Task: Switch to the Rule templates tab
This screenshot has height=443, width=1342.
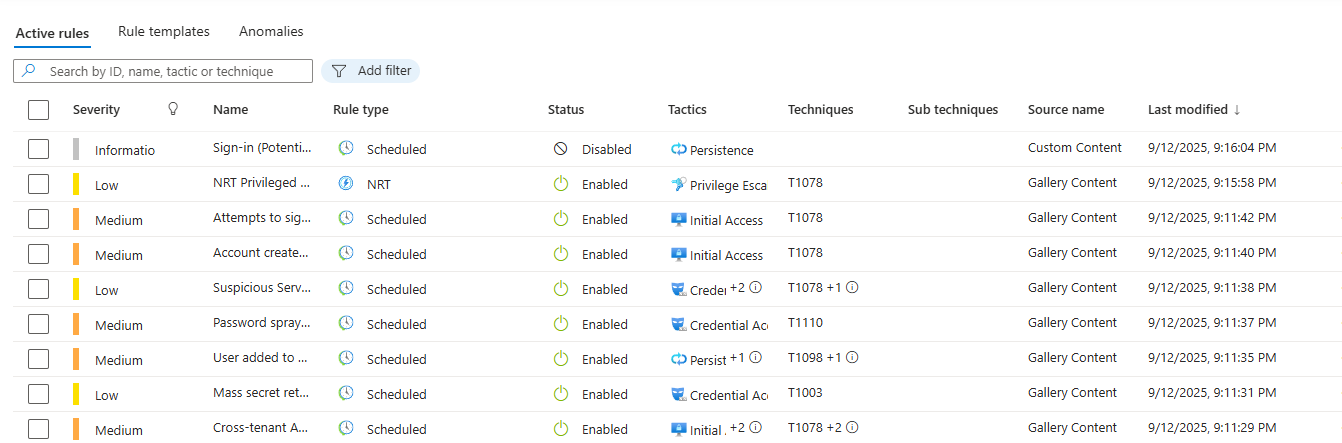Action: point(164,32)
